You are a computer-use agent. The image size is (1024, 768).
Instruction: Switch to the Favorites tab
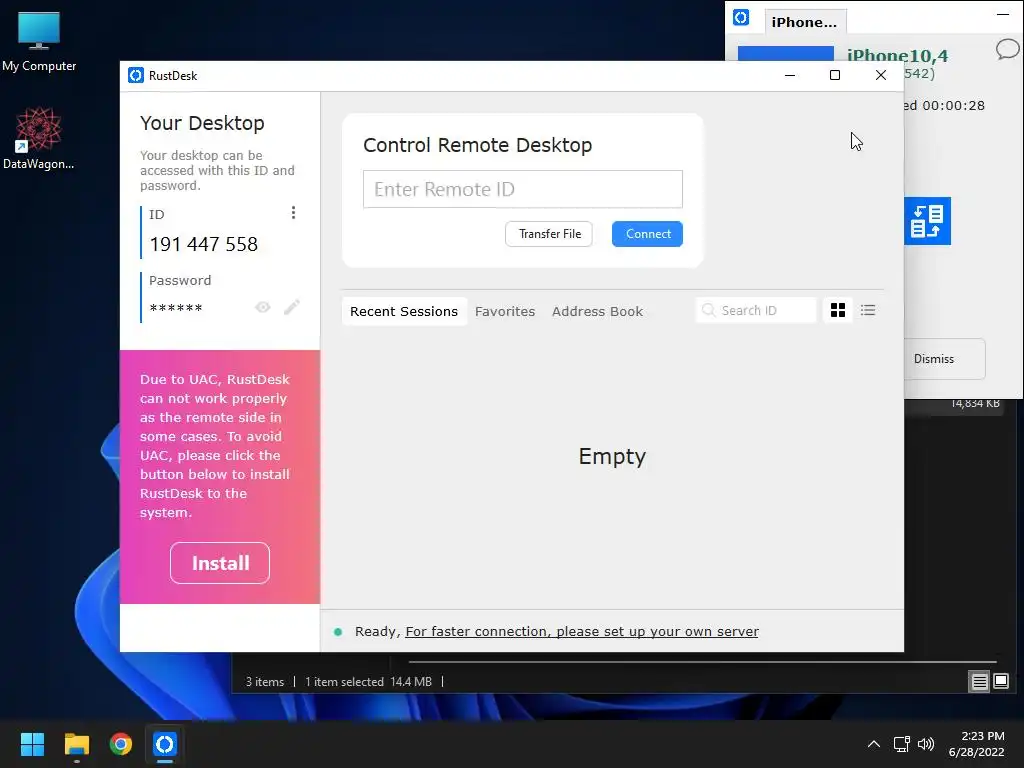505,312
